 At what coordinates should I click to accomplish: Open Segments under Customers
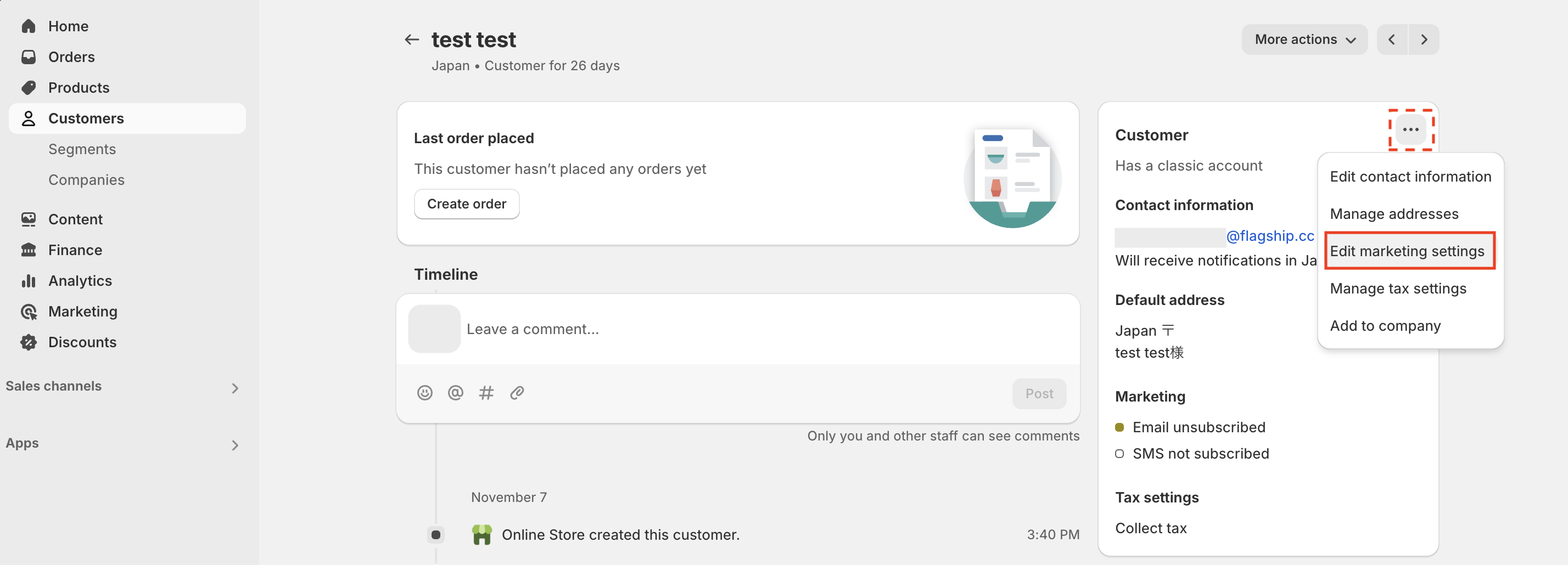pyautogui.click(x=82, y=149)
